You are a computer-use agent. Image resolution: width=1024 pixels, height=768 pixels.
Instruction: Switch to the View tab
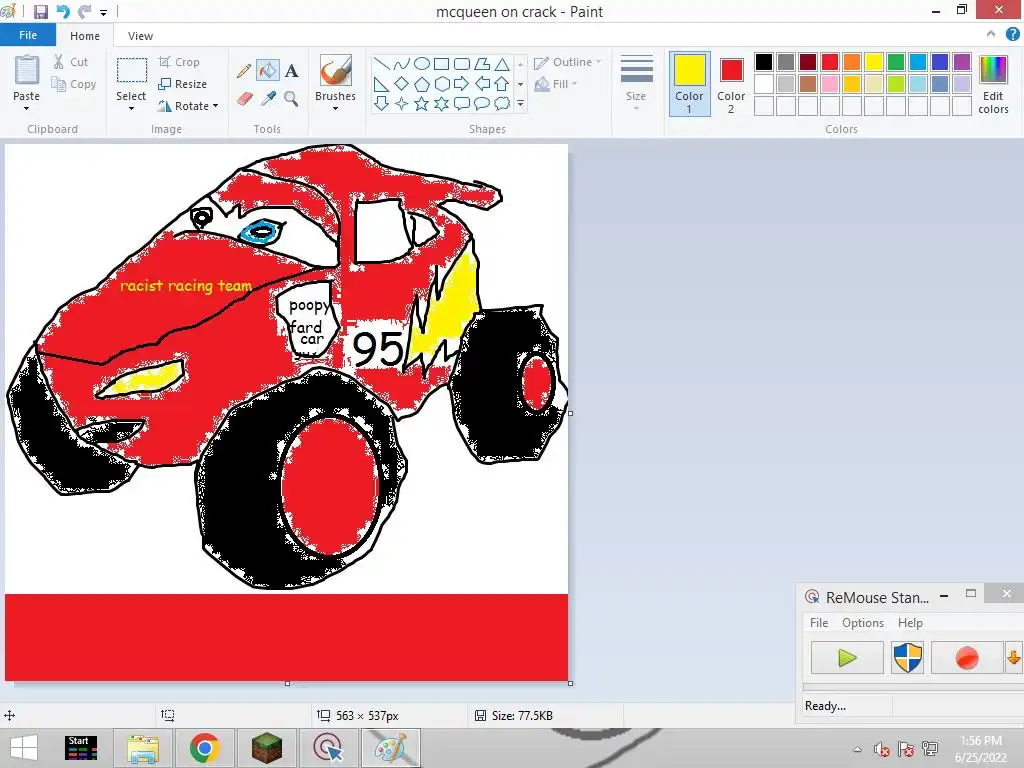[x=140, y=36]
